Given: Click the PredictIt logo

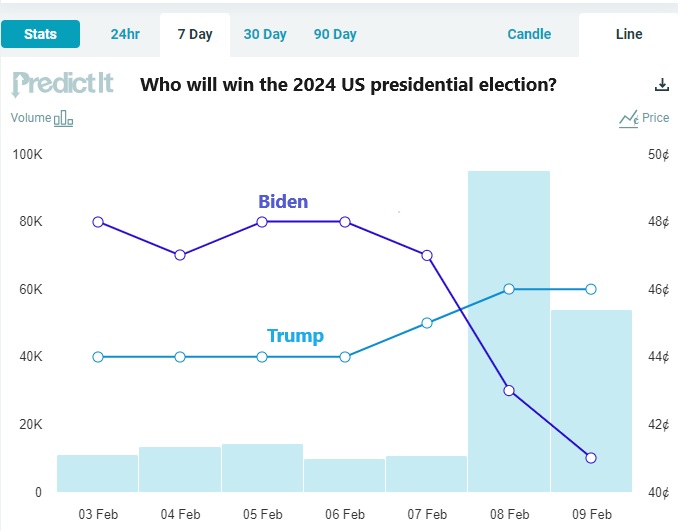Looking at the screenshot, I should pyautogui.click(x=62, y=83).
